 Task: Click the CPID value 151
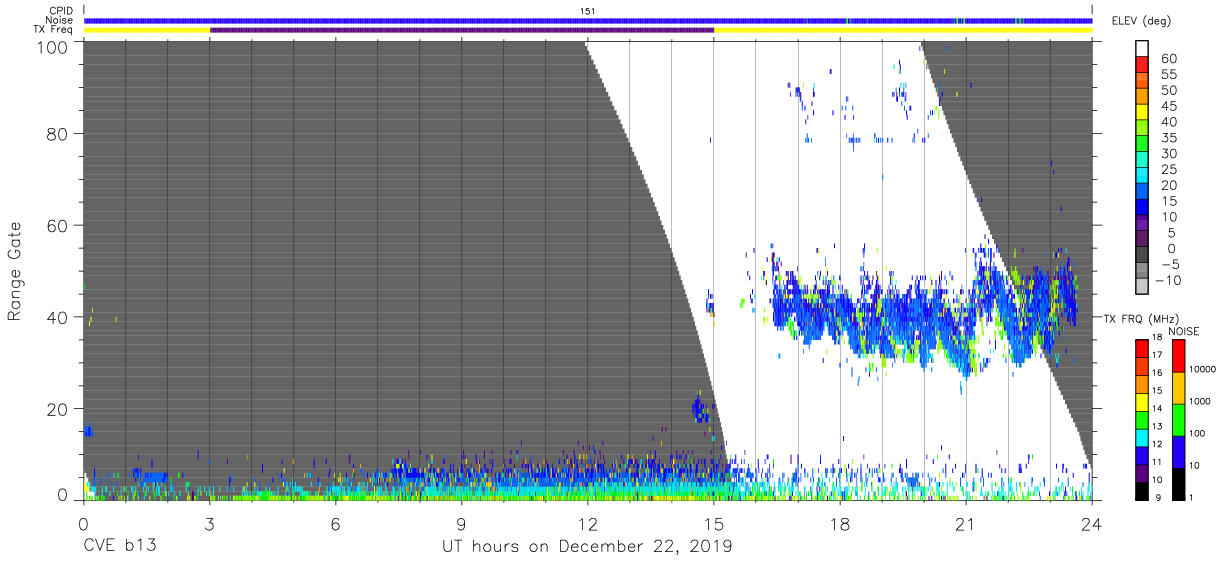point(588,11)
